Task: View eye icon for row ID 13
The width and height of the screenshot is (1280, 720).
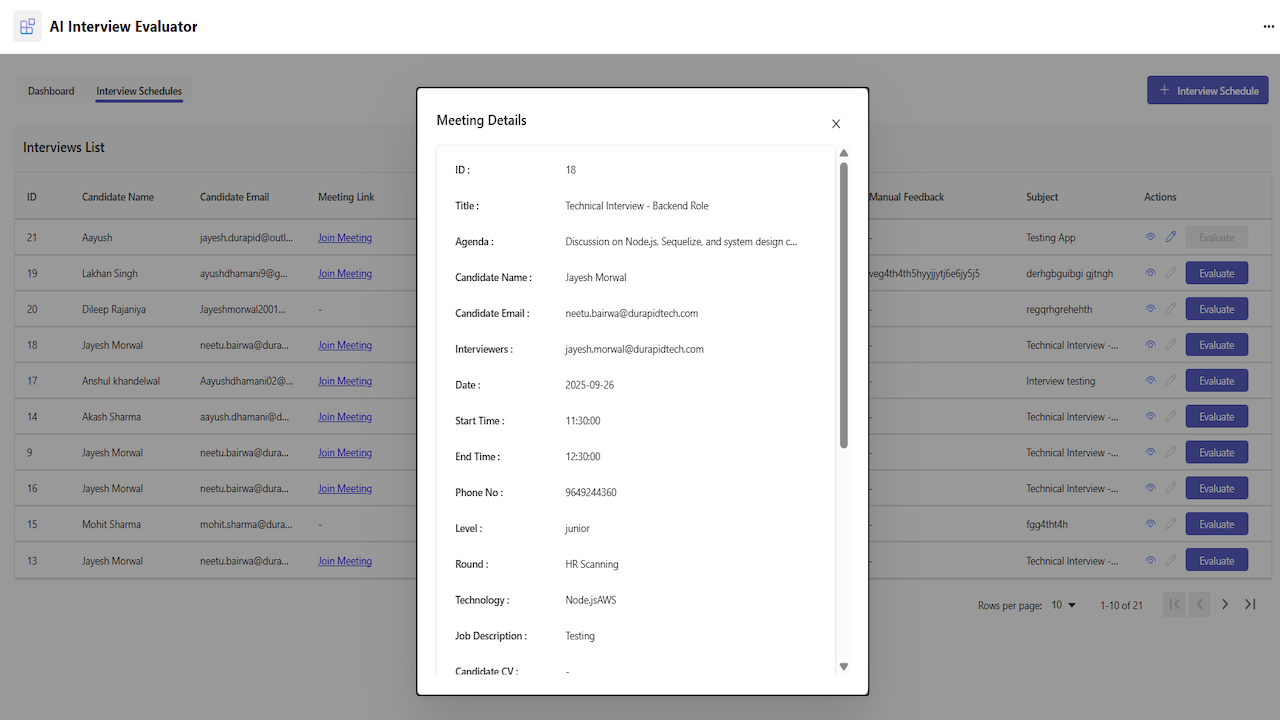Action: pos(1150,560)
